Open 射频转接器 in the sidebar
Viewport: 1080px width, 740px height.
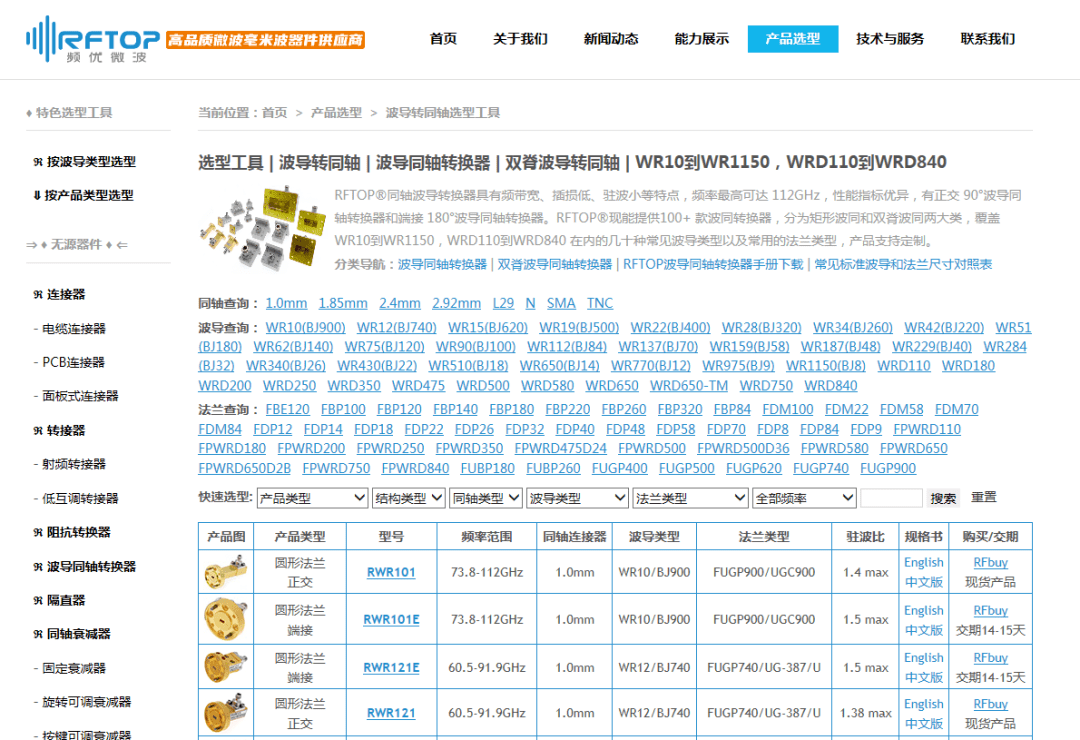pyautogui.click(x=74, y=464)
